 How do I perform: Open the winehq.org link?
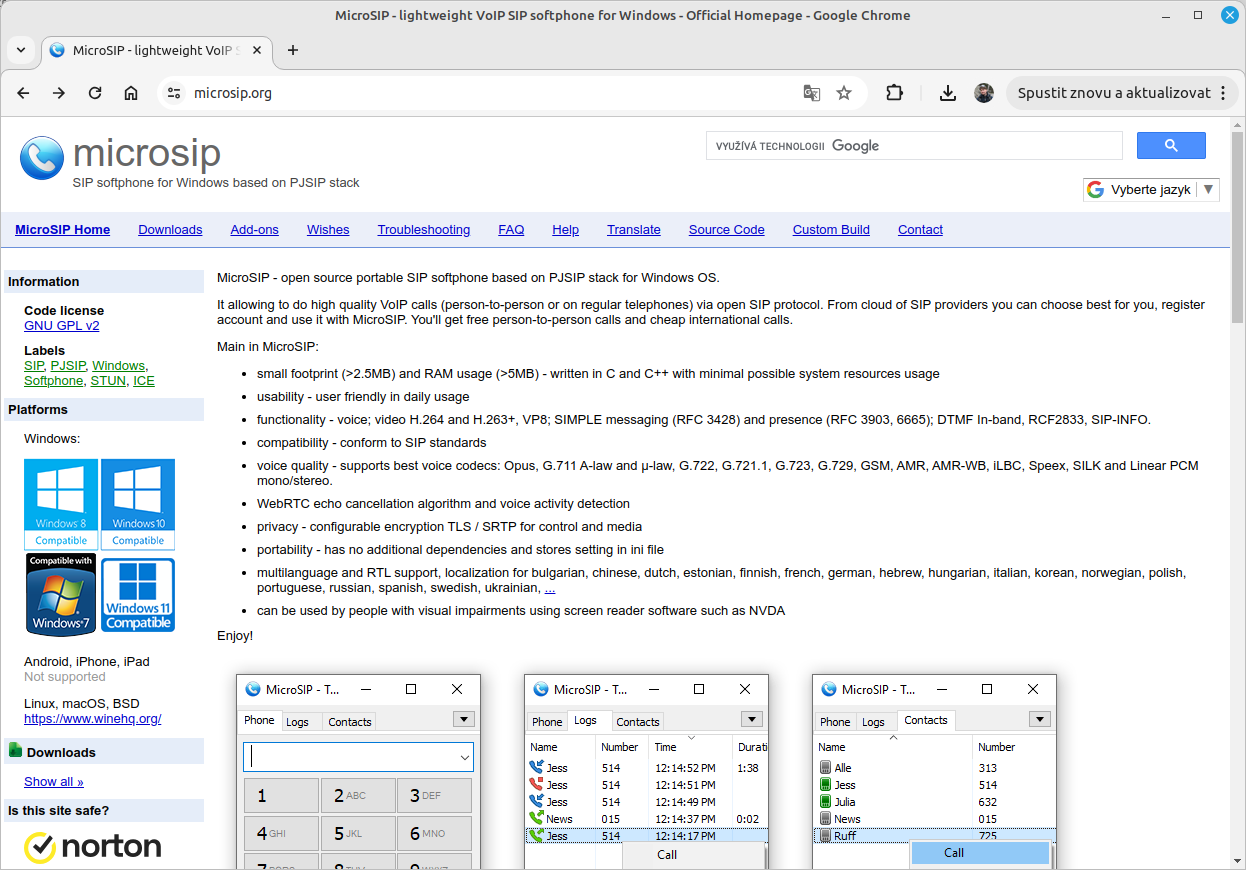tap(92, 719)
